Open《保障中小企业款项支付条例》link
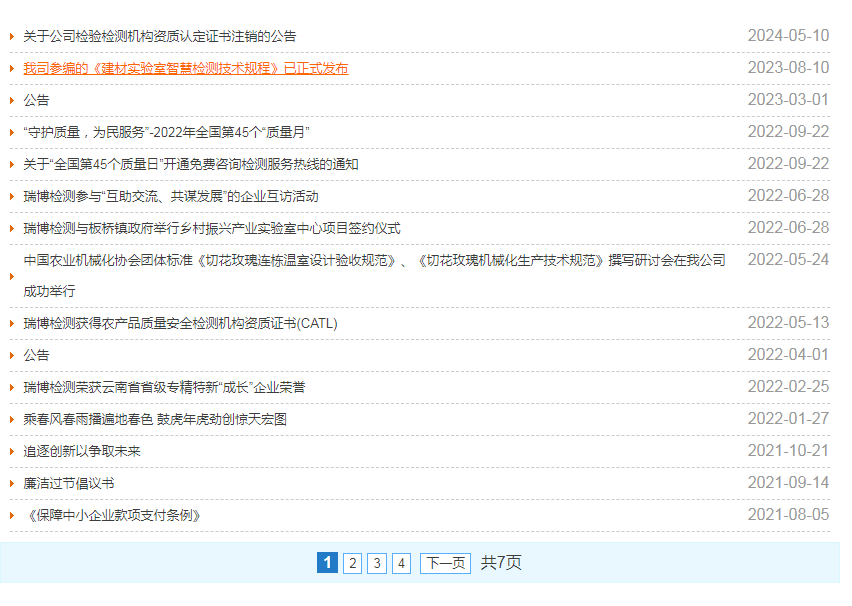The width and height of the screenshot is (852, 606). pos(113,515)
